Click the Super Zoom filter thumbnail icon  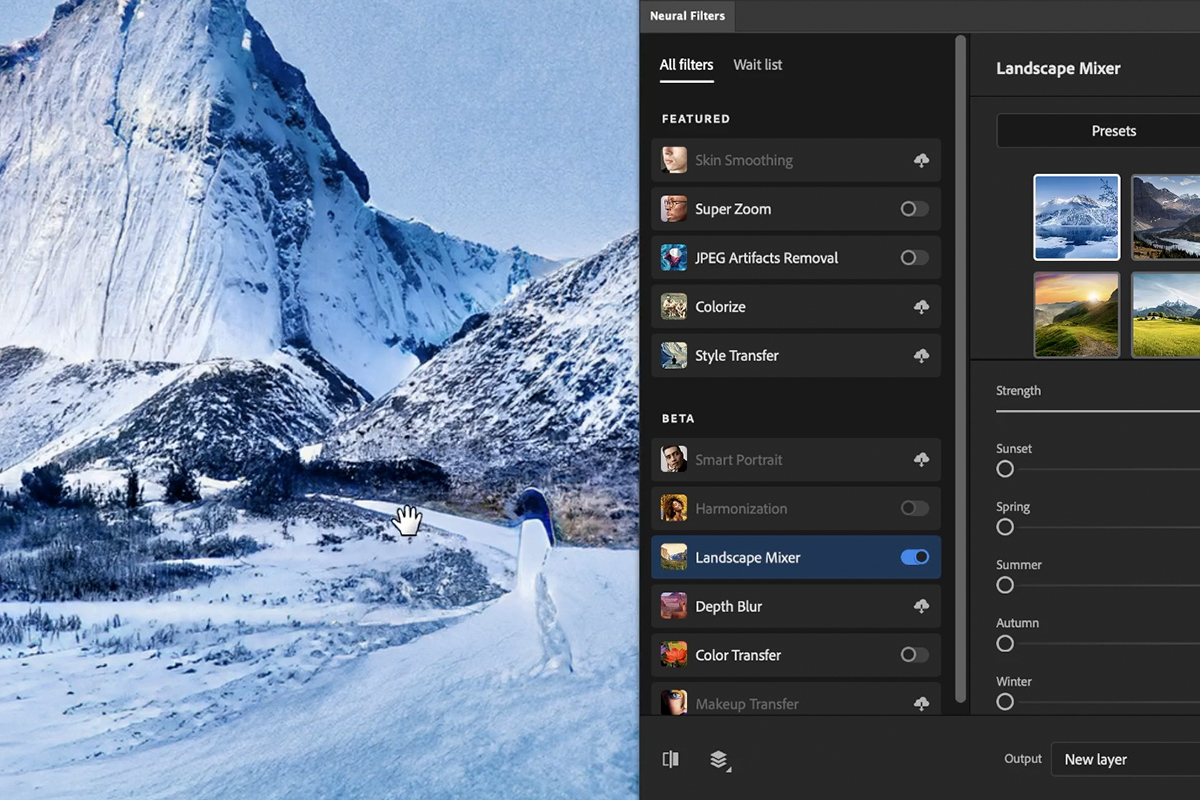tap(673, 209)
